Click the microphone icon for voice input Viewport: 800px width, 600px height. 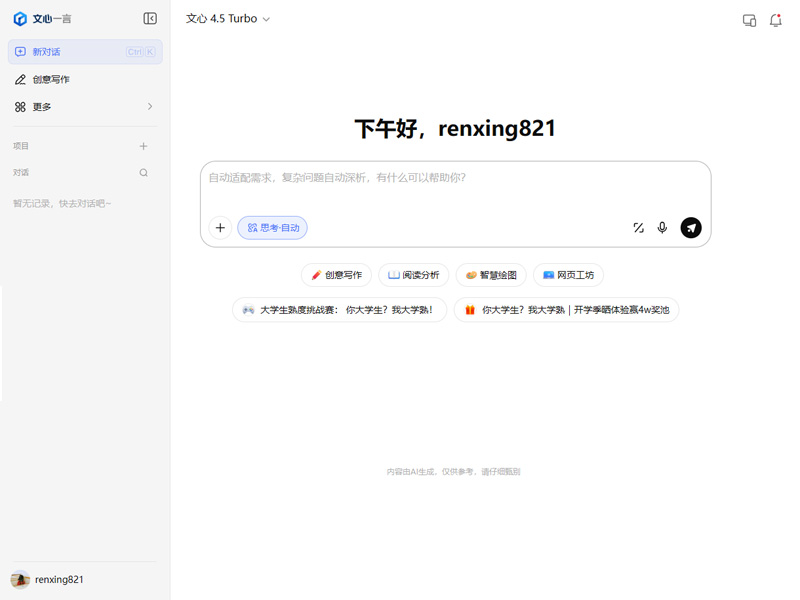pos(662,227)
